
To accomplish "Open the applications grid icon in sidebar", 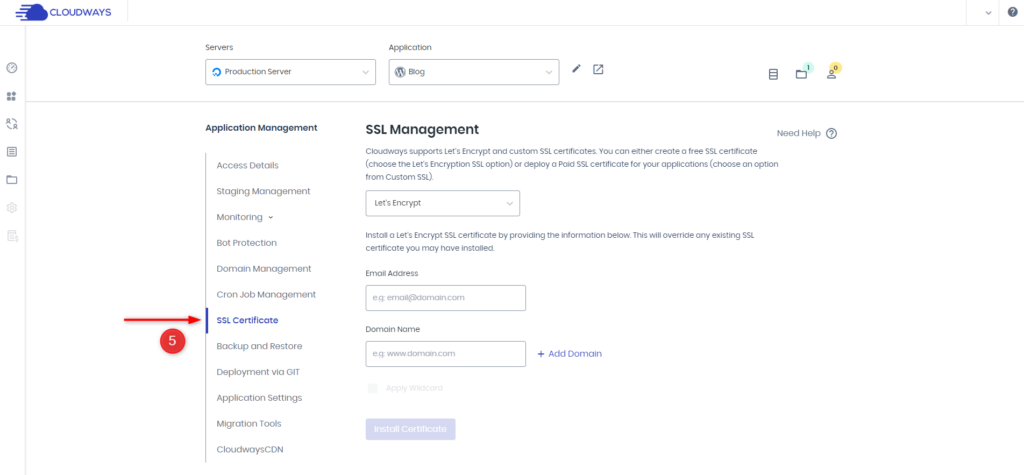I will click(12, 97).
